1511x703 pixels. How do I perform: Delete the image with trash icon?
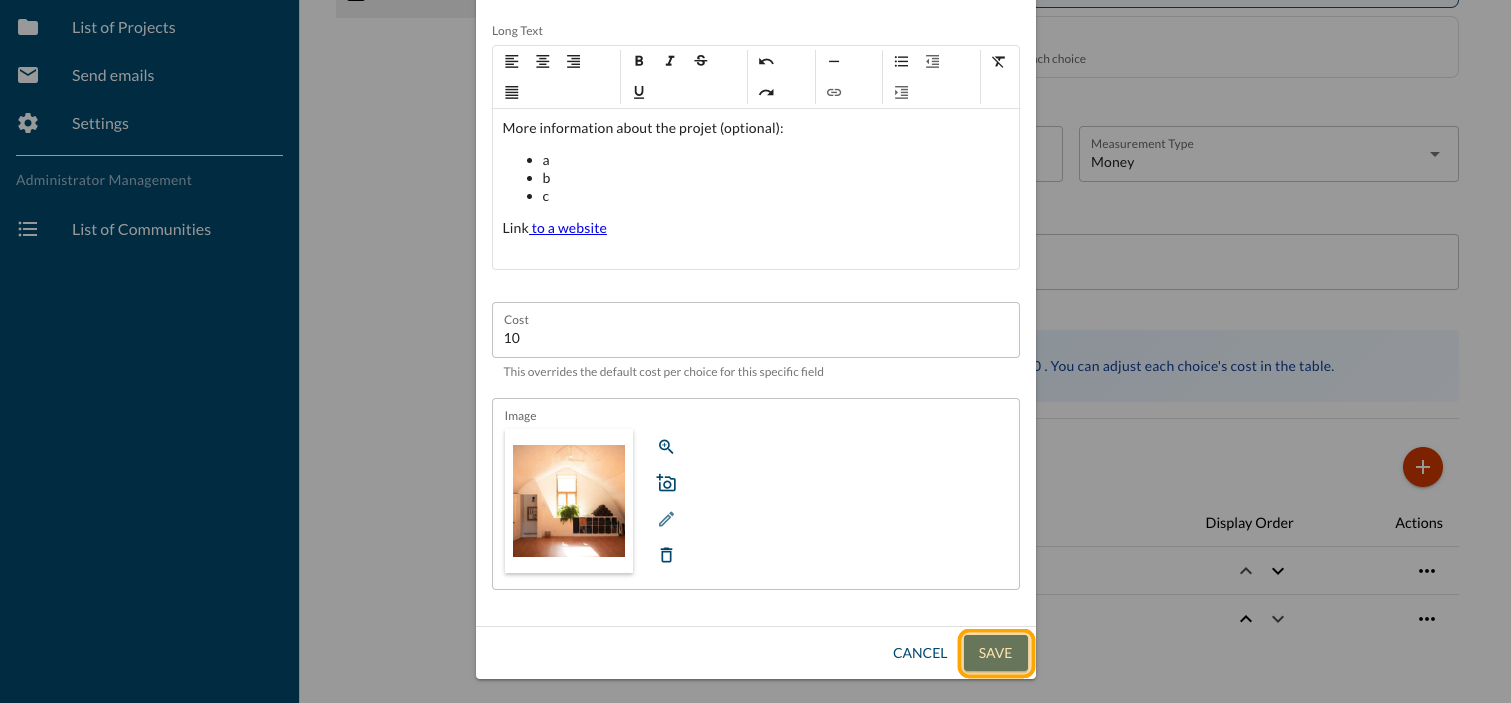[666, 555]
